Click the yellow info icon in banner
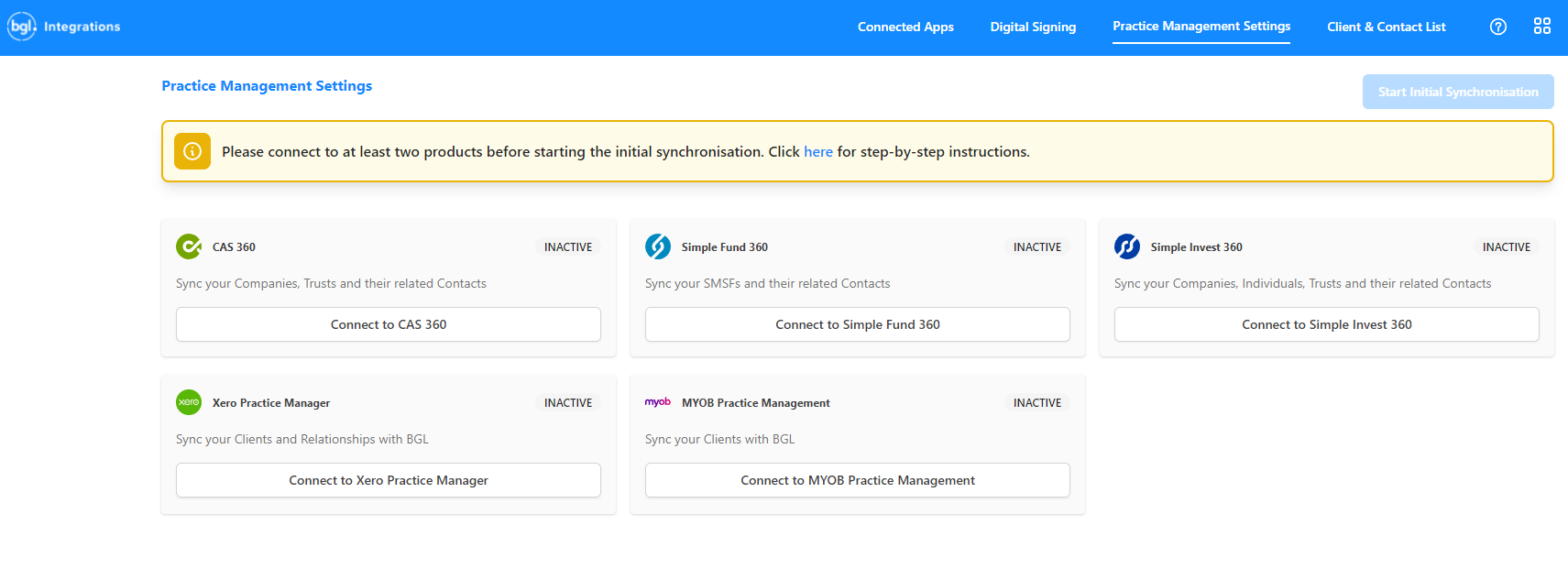The height and width of the screenshot is (569, 1568). 192,151
